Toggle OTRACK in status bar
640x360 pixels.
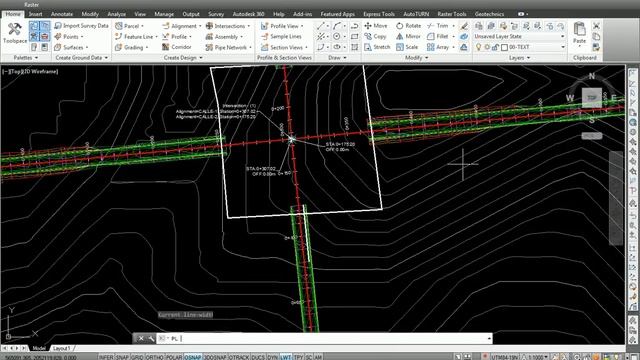click(x=239, y=357)
